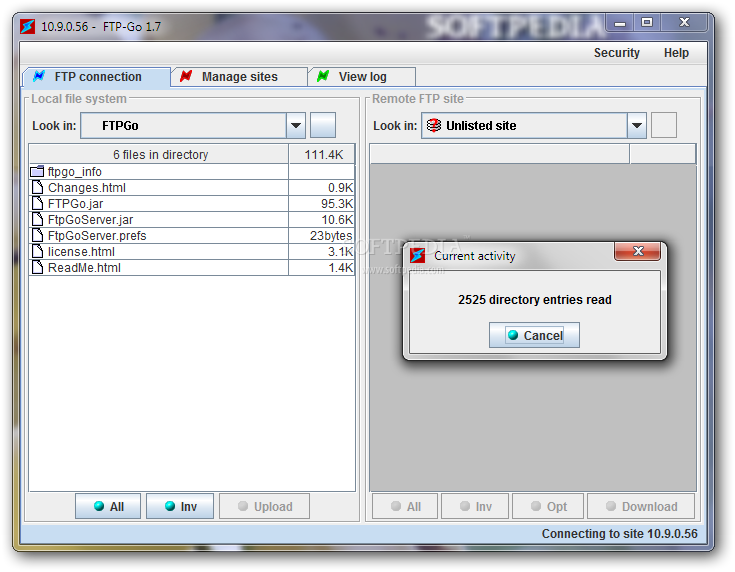Close the Current activity dialog
This screenshot has width=735, height=572.
click(638, 251)
